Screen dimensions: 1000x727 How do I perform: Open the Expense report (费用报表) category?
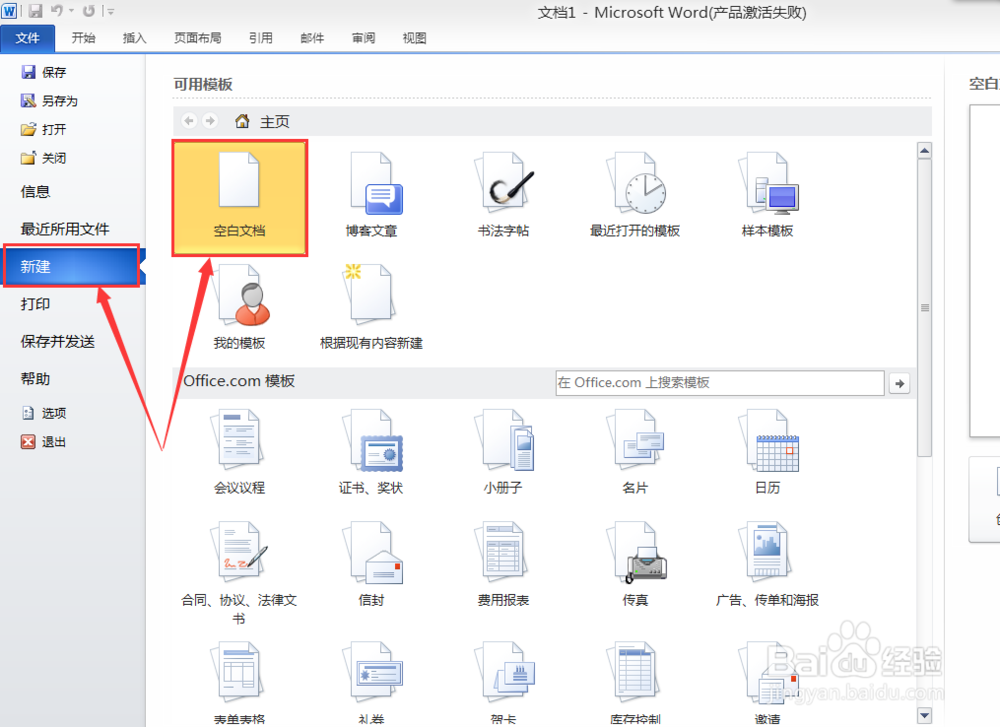pos(503,565)
